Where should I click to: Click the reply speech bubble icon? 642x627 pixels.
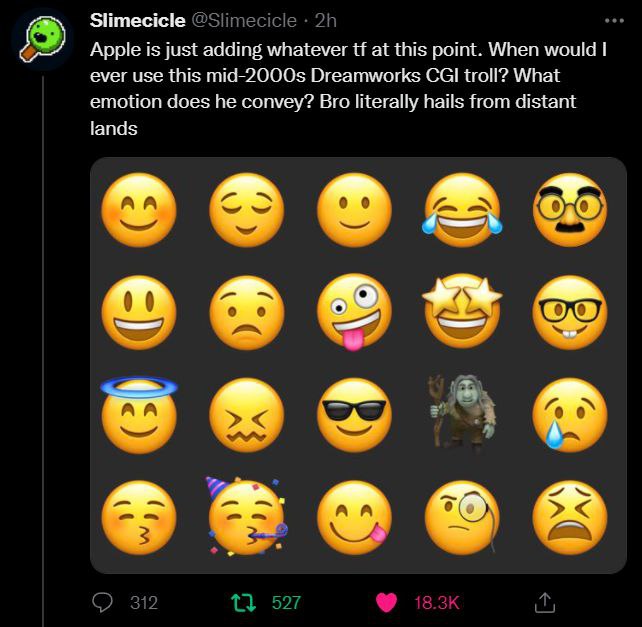tap(105, 602)
